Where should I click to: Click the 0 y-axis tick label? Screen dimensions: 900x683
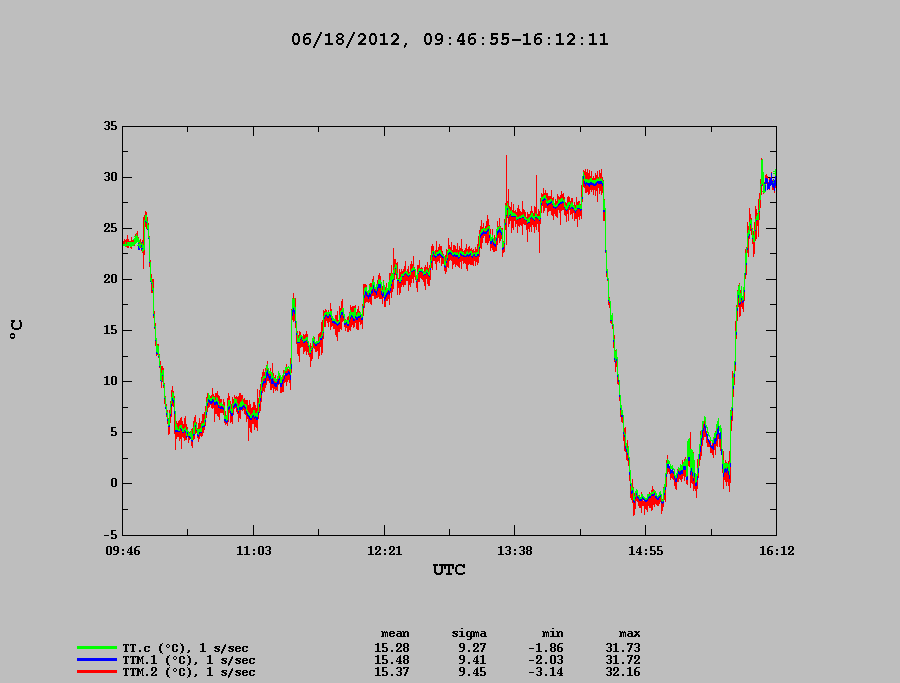point(114,483)
